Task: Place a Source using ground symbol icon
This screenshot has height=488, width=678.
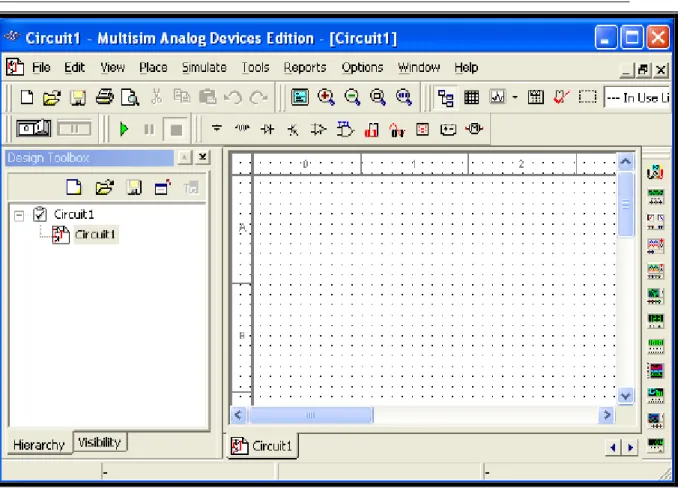Action: click(x=217, y=129)
